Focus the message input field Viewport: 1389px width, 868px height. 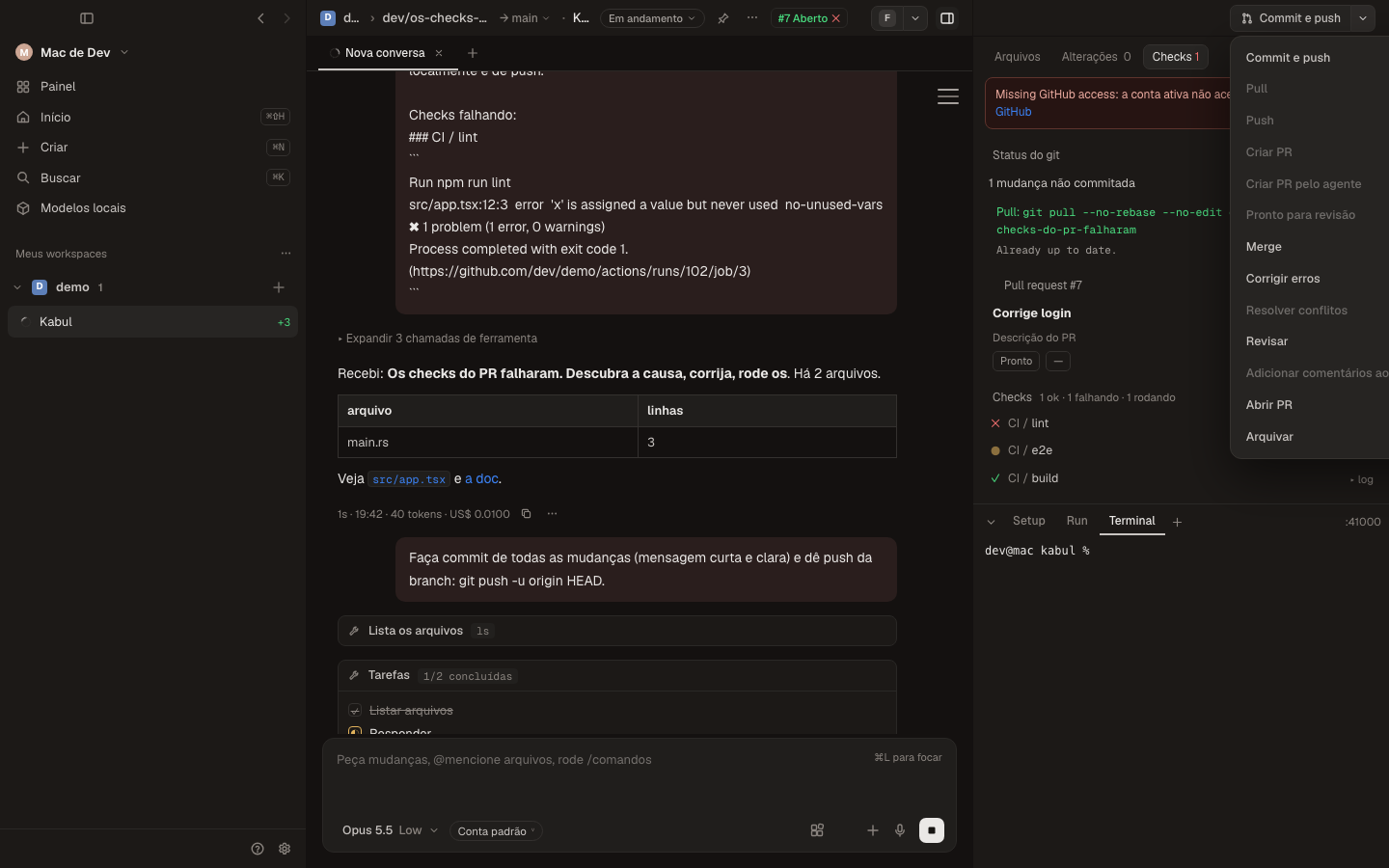coord(603,760)
